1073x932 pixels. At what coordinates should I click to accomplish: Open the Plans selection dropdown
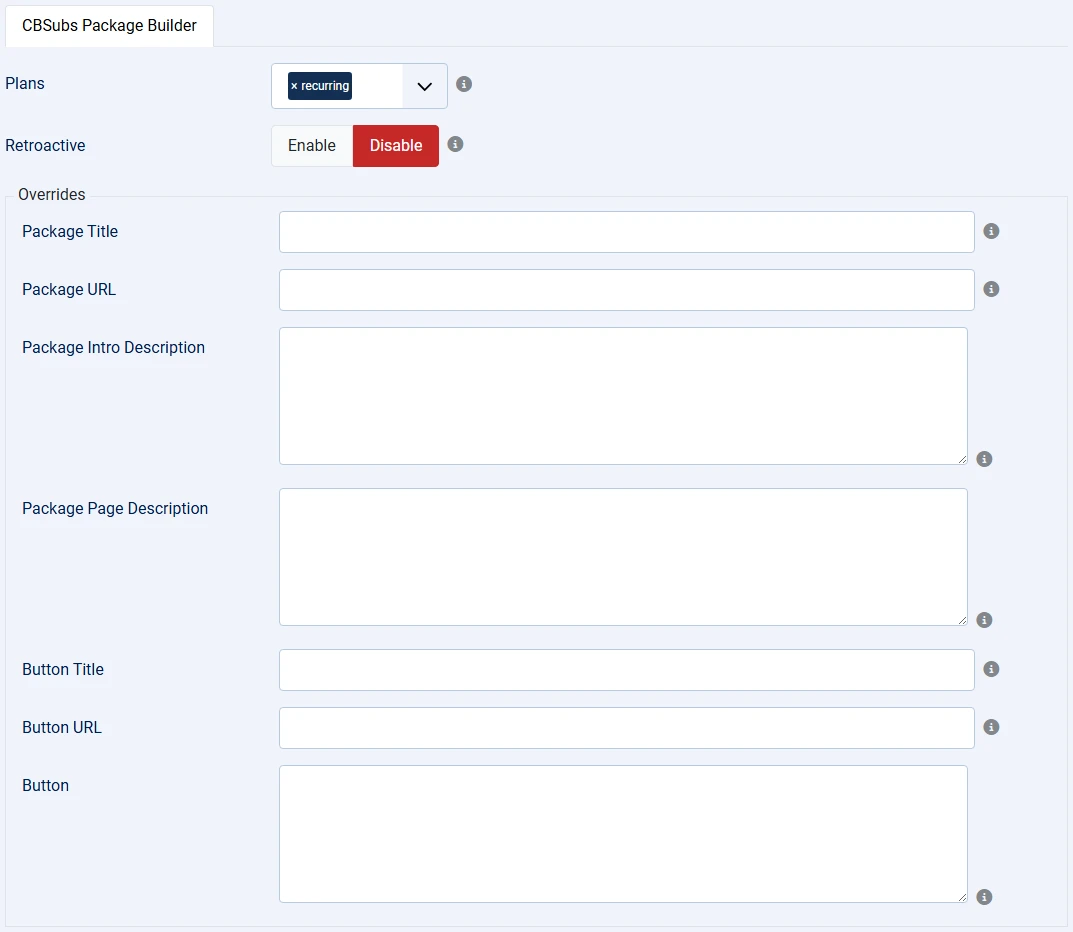pos(423,86)
